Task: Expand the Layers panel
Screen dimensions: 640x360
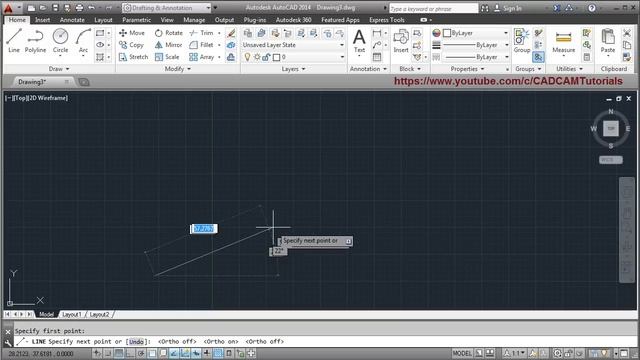Action: pos(293,69)
